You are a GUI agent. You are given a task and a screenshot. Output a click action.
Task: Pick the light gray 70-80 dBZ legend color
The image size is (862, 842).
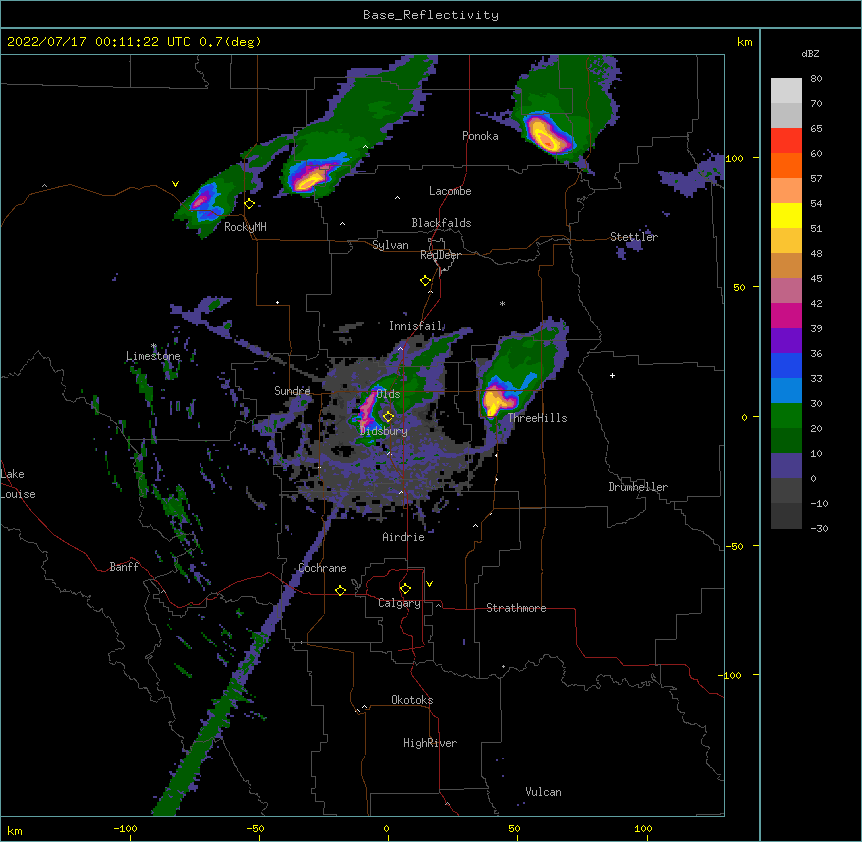point(786,91)
